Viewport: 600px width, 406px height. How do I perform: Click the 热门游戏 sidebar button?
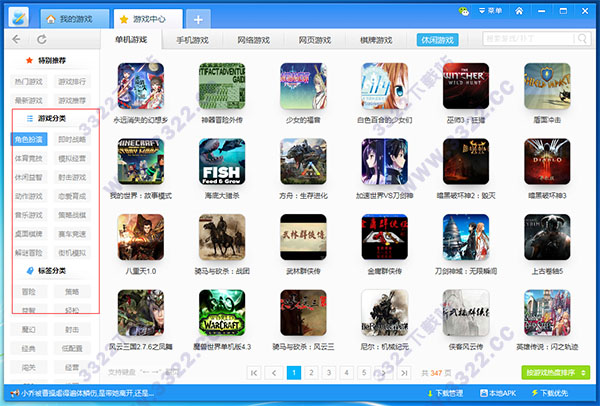29,82
